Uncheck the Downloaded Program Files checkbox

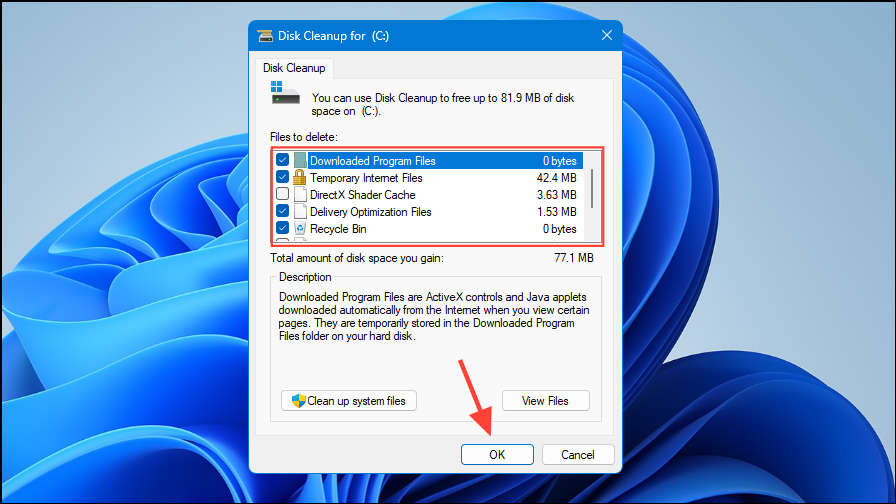tap(282, 160)
